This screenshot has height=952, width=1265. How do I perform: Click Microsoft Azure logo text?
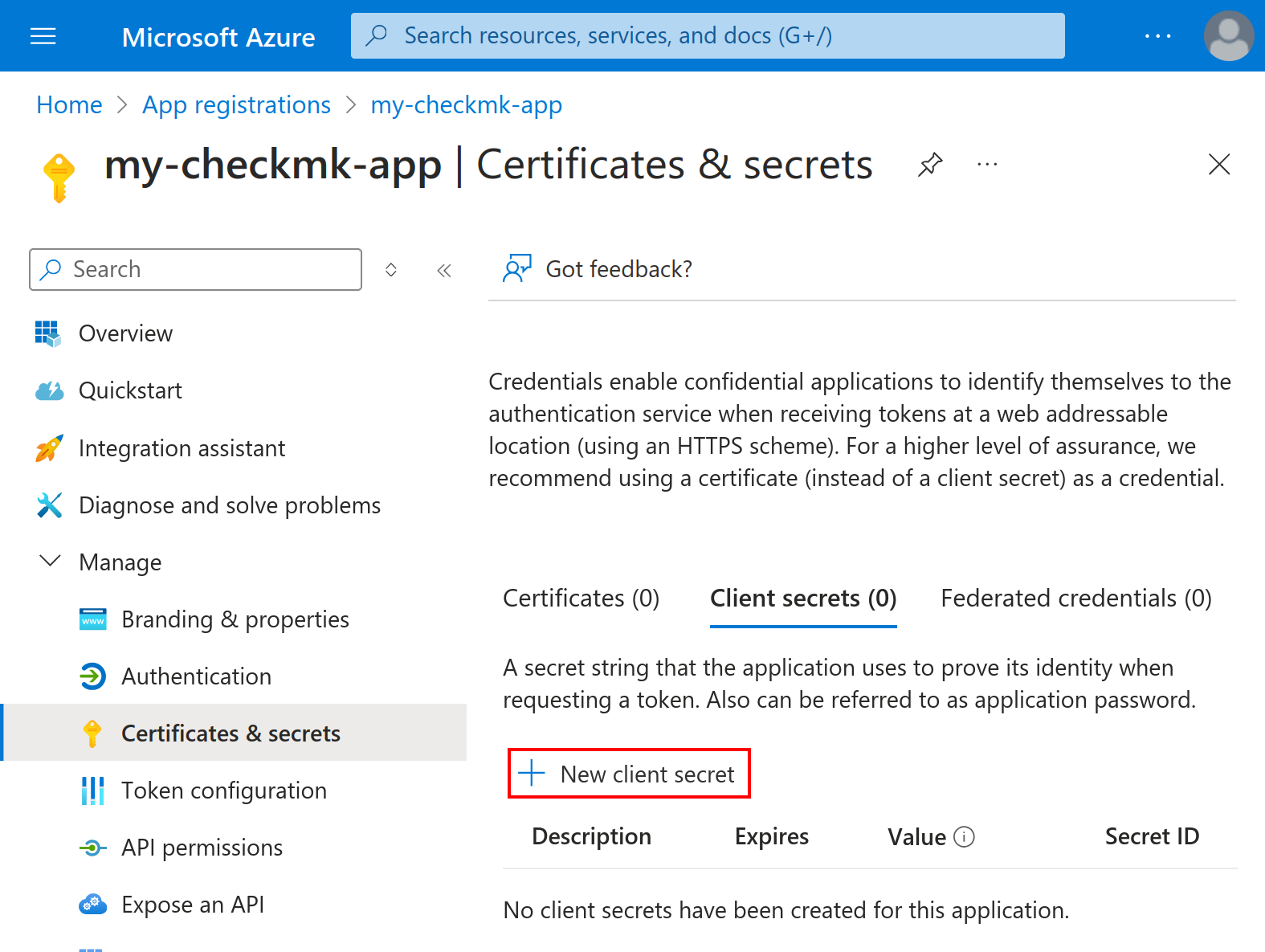[218, 37]
